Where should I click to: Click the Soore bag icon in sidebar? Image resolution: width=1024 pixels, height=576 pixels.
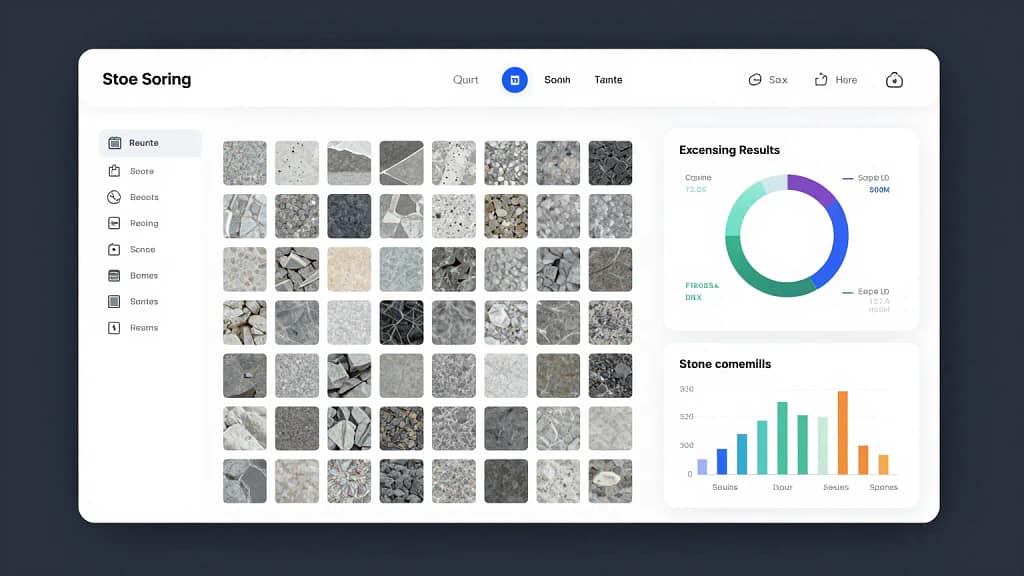point(114,171)
